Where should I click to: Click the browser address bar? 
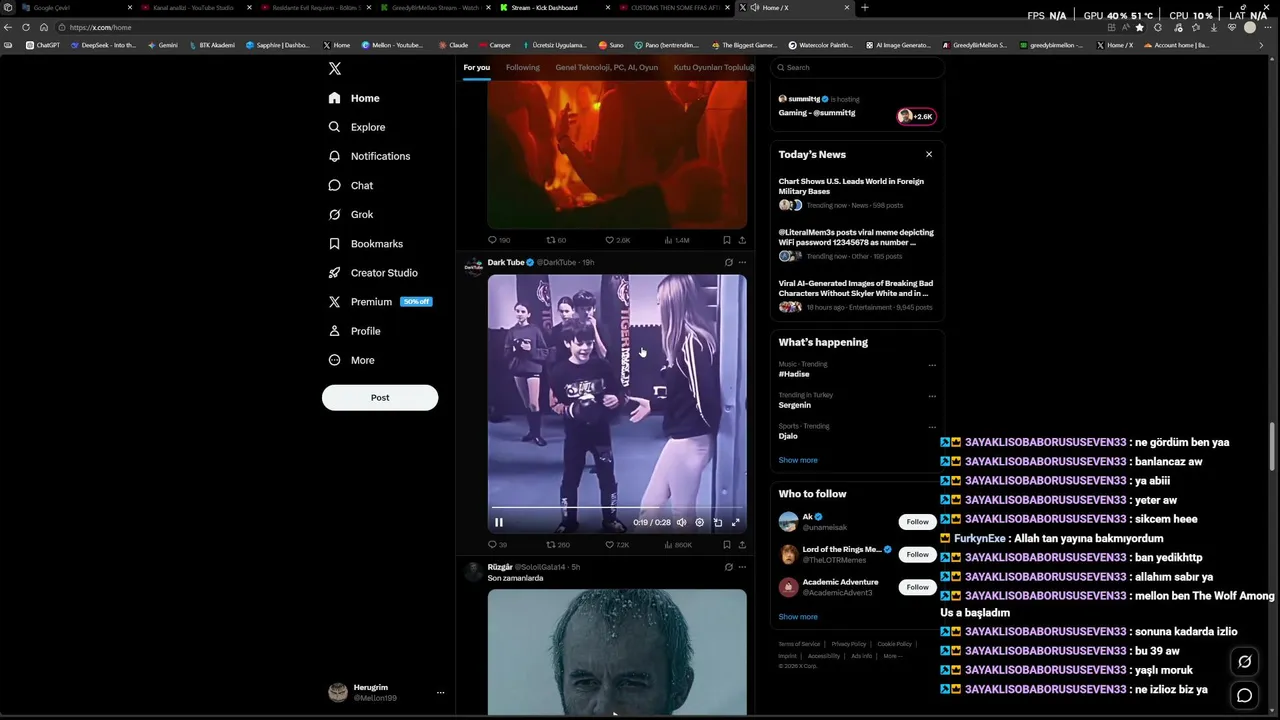click(x=580, y=27)
